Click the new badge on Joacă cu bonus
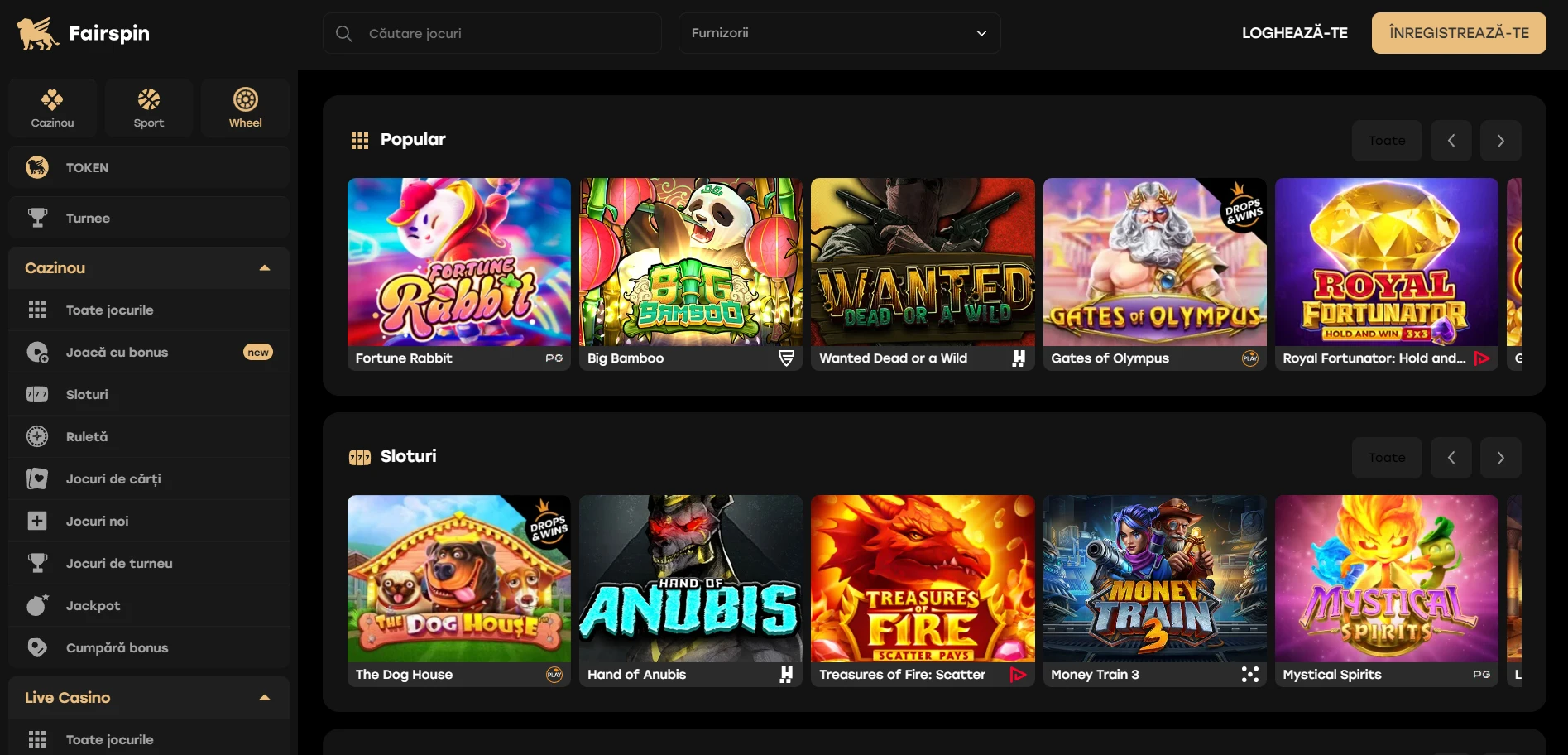The height and width of the screenshot is (755, 1568). pyautogui.click(x=258, y=352)
